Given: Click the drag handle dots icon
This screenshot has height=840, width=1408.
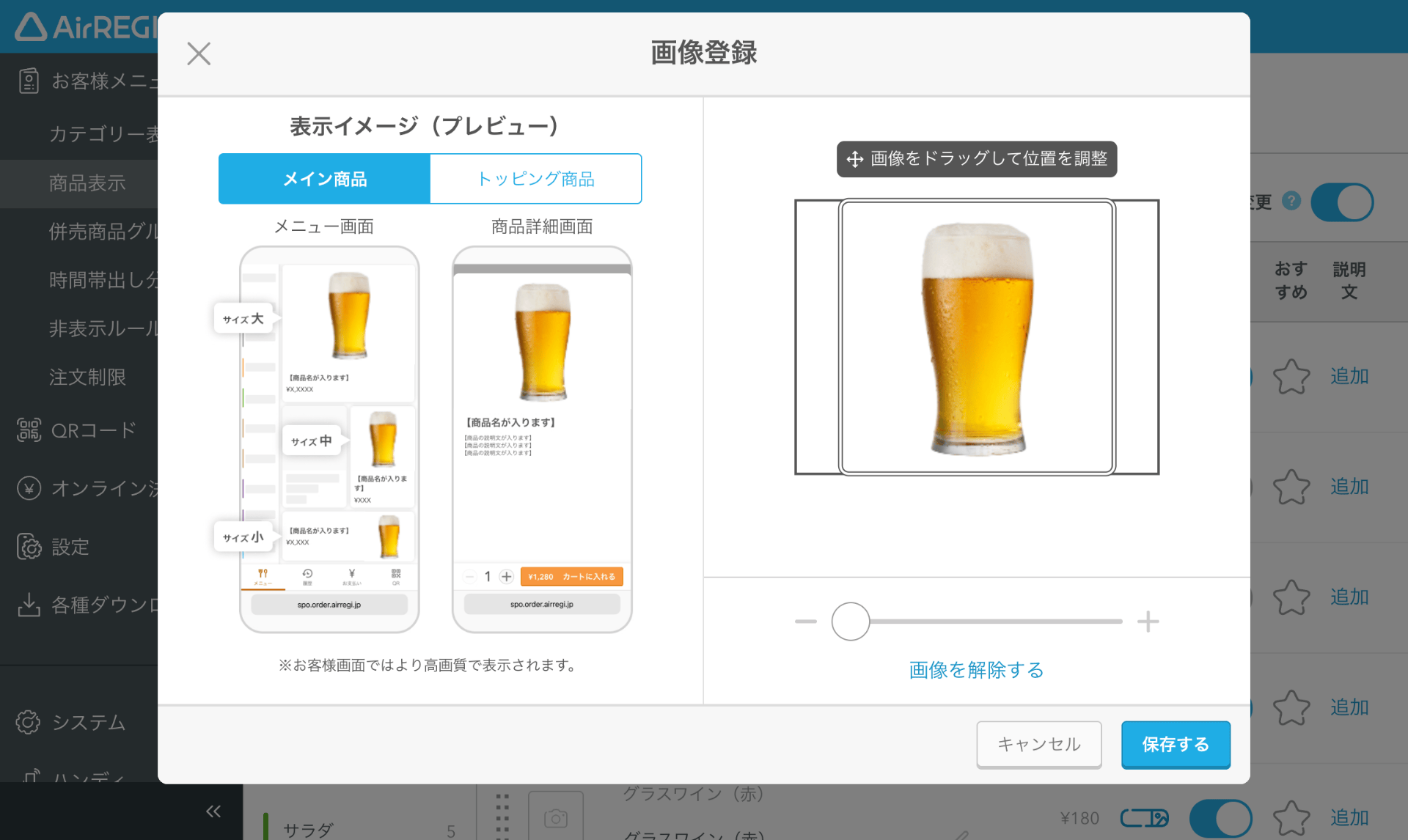Looking at the screenshot, I should [x=502, y=816].
